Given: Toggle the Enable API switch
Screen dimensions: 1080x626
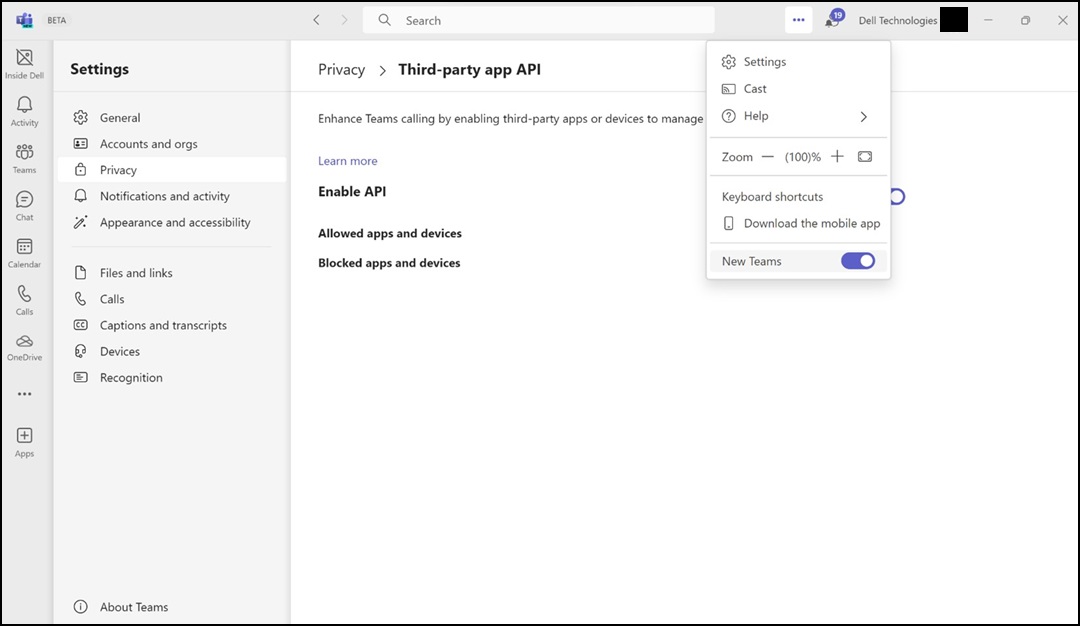Looking at the screenshot, I should (x=893, y=196).
